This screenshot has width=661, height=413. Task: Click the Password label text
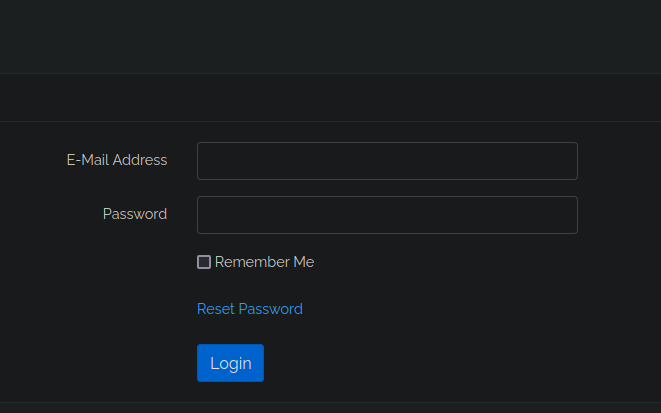click(x=135, y=214)
